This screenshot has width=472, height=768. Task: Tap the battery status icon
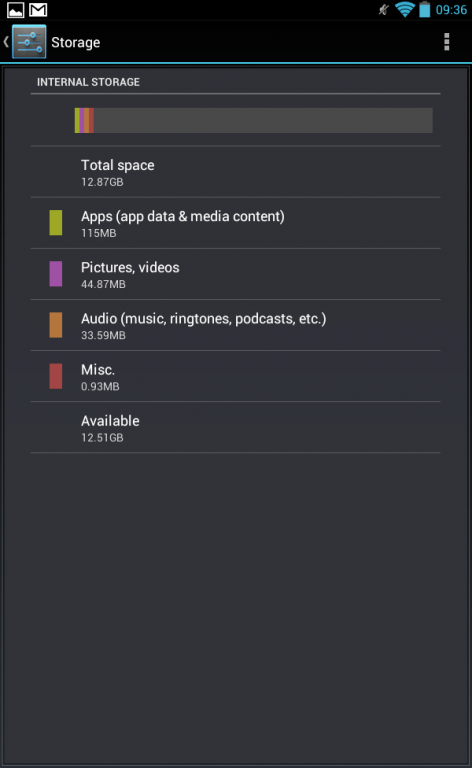pos(425,10)
